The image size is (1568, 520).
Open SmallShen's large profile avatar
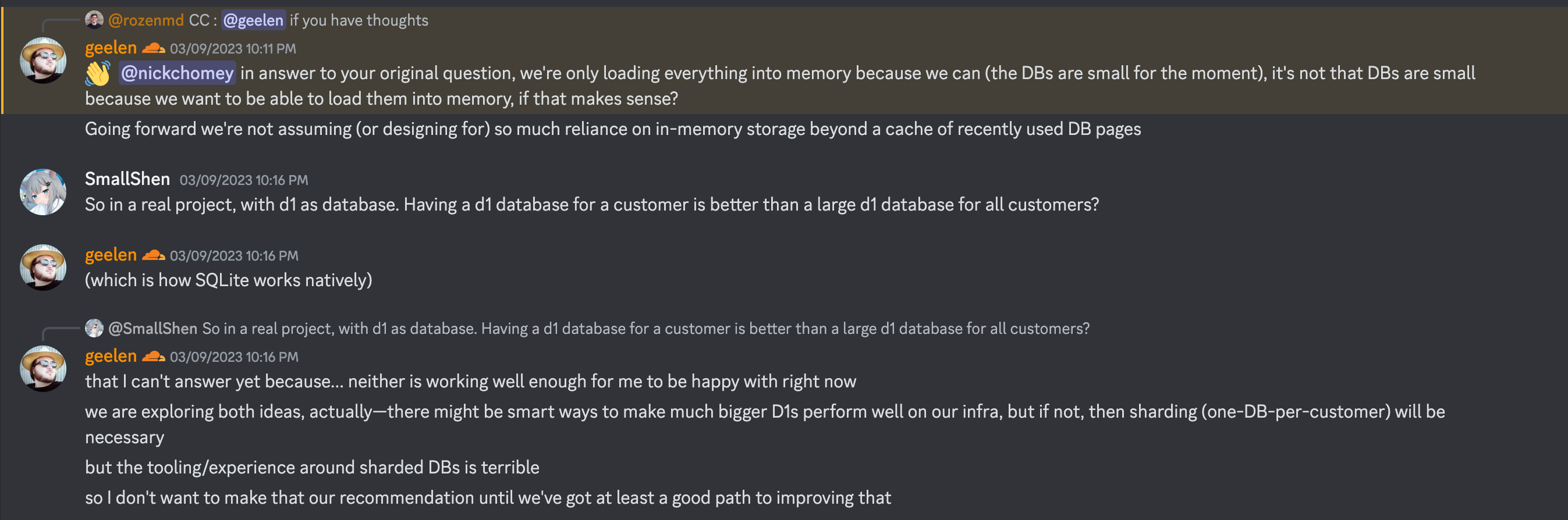[x=43, y=192]
